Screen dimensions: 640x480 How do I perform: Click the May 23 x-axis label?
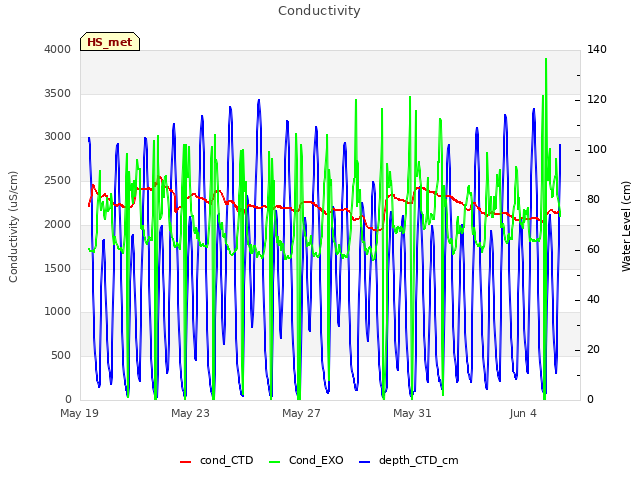tap(190, 413)
